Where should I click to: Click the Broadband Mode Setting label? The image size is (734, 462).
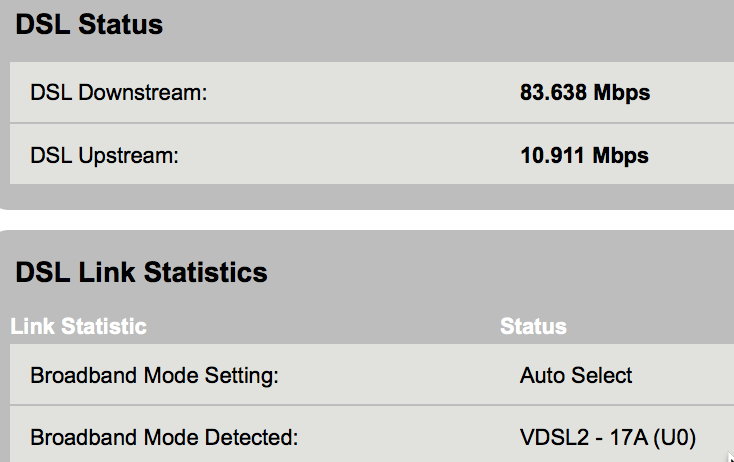(x=154, y=376)
